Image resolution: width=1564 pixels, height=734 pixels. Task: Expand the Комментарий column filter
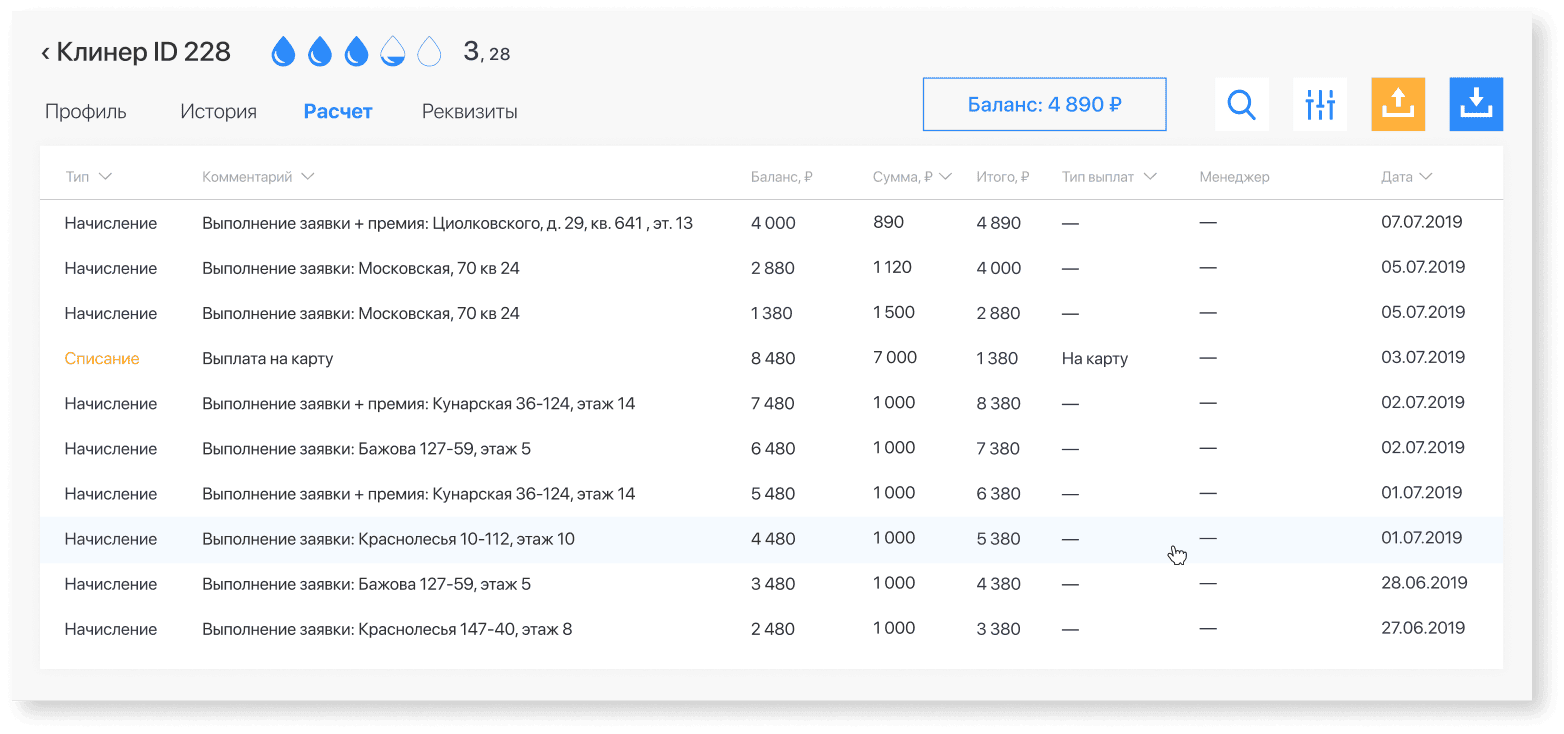click(308, 177)
